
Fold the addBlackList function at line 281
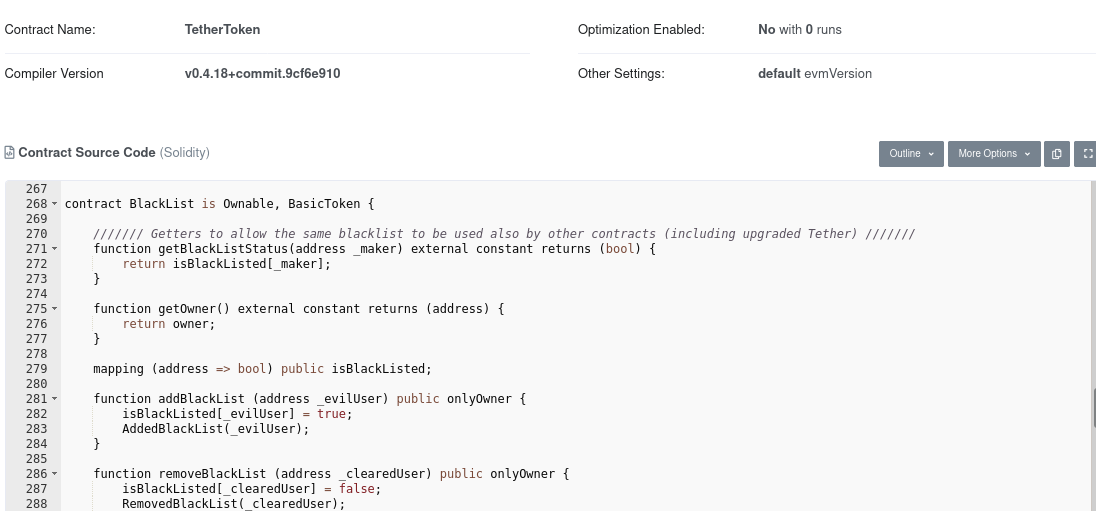[x=55, y=399]
